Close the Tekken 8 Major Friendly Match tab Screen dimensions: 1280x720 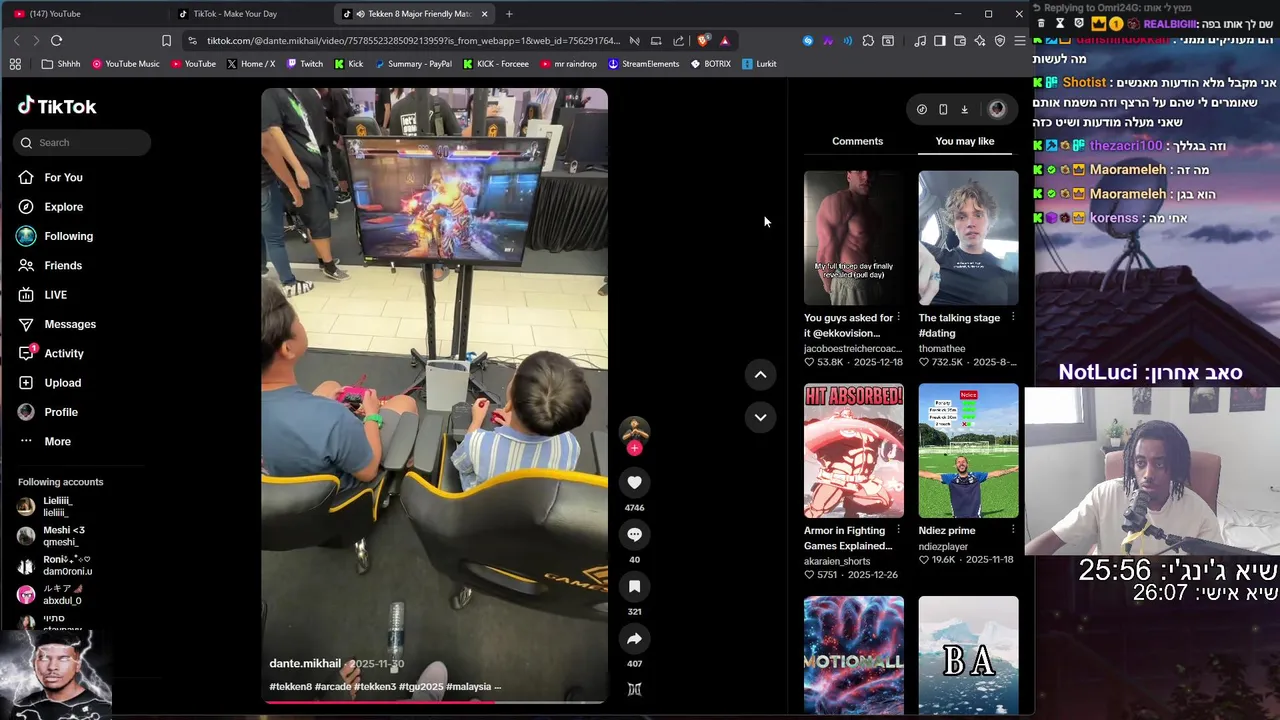point(485,14)
